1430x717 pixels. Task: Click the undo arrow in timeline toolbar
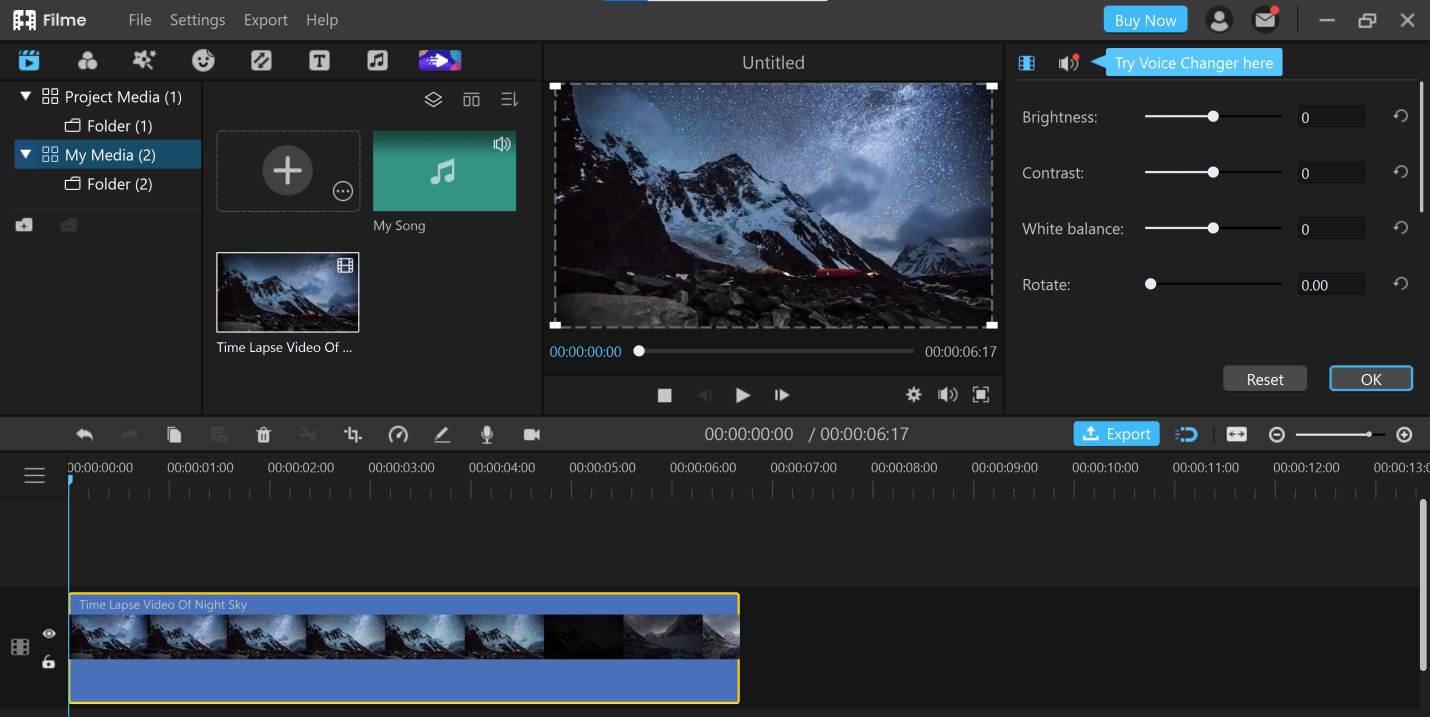[85, 434]
